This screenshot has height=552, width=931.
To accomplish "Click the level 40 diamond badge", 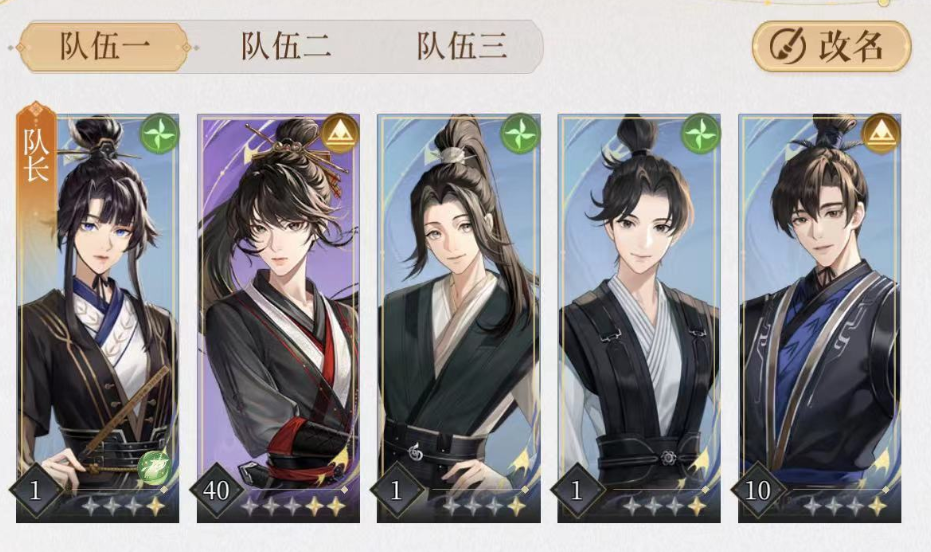I will (216, 490).
